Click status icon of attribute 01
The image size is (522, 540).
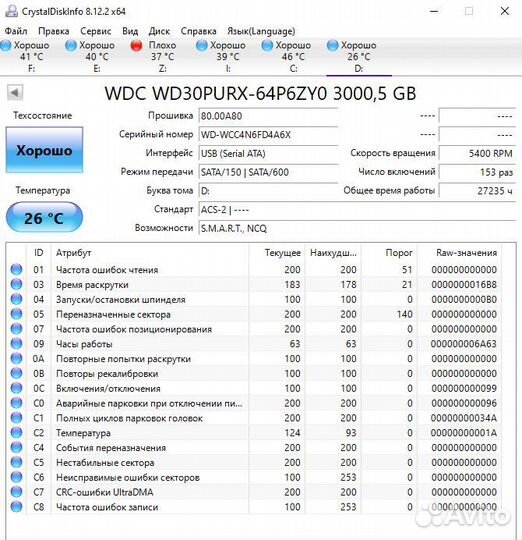[16, 269]
